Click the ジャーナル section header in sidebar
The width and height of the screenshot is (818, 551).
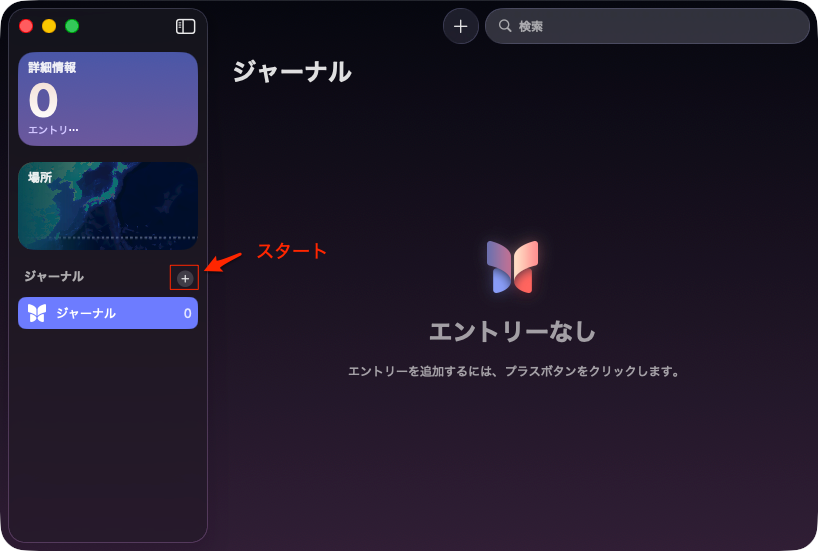point(54,276)
